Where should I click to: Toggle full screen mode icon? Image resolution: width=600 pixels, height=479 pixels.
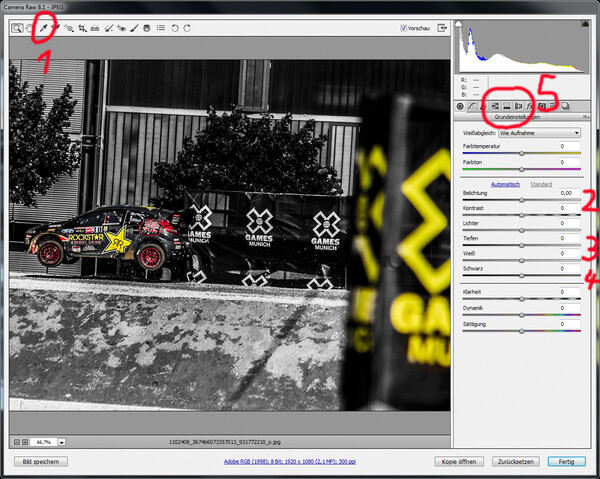[442, 28]
